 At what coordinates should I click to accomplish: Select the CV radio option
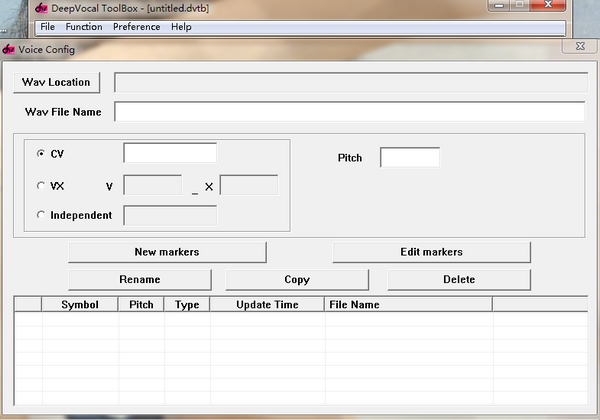(x=41, y=154)
